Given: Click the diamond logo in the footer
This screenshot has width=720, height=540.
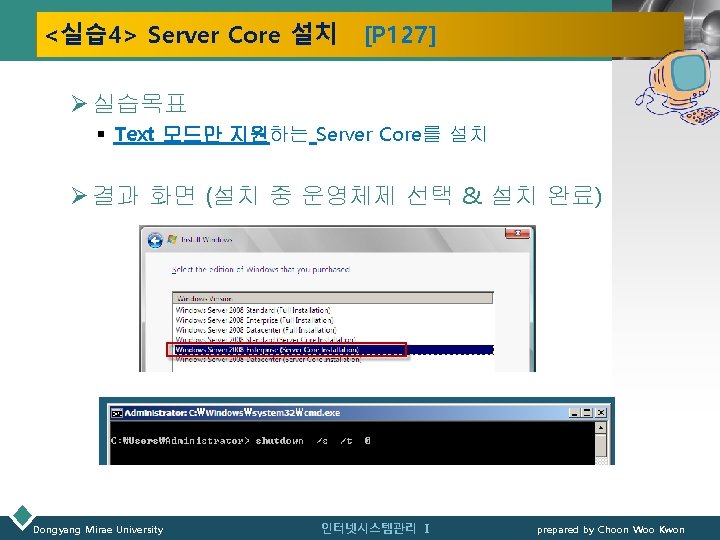Looking at the screenshot, I should coord(22,516).
